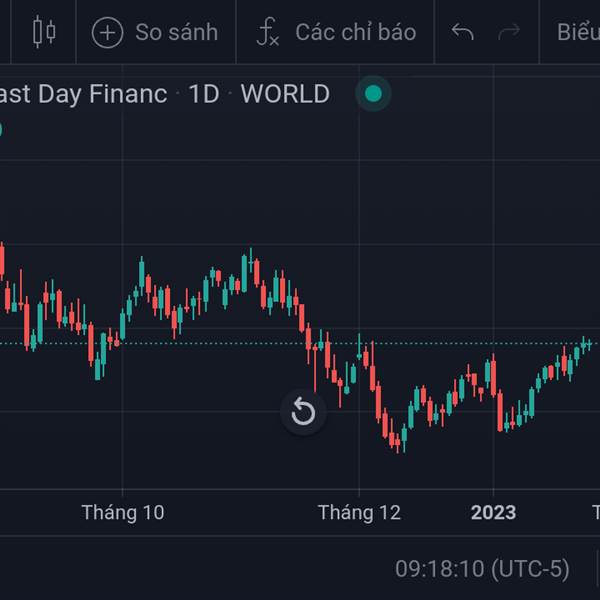The image size is (600, 600).
Task: Open timezone setting 09:18:10 (UTC-5)
Action: 482,569
